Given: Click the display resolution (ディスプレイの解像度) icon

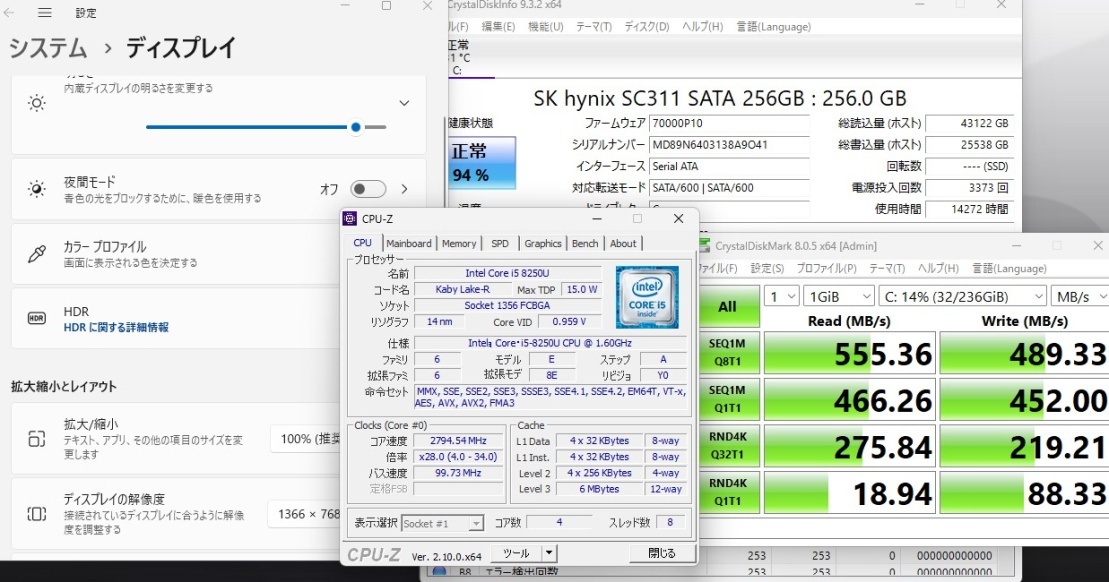Looking at the screenshot, I should [x=37, y=513].
